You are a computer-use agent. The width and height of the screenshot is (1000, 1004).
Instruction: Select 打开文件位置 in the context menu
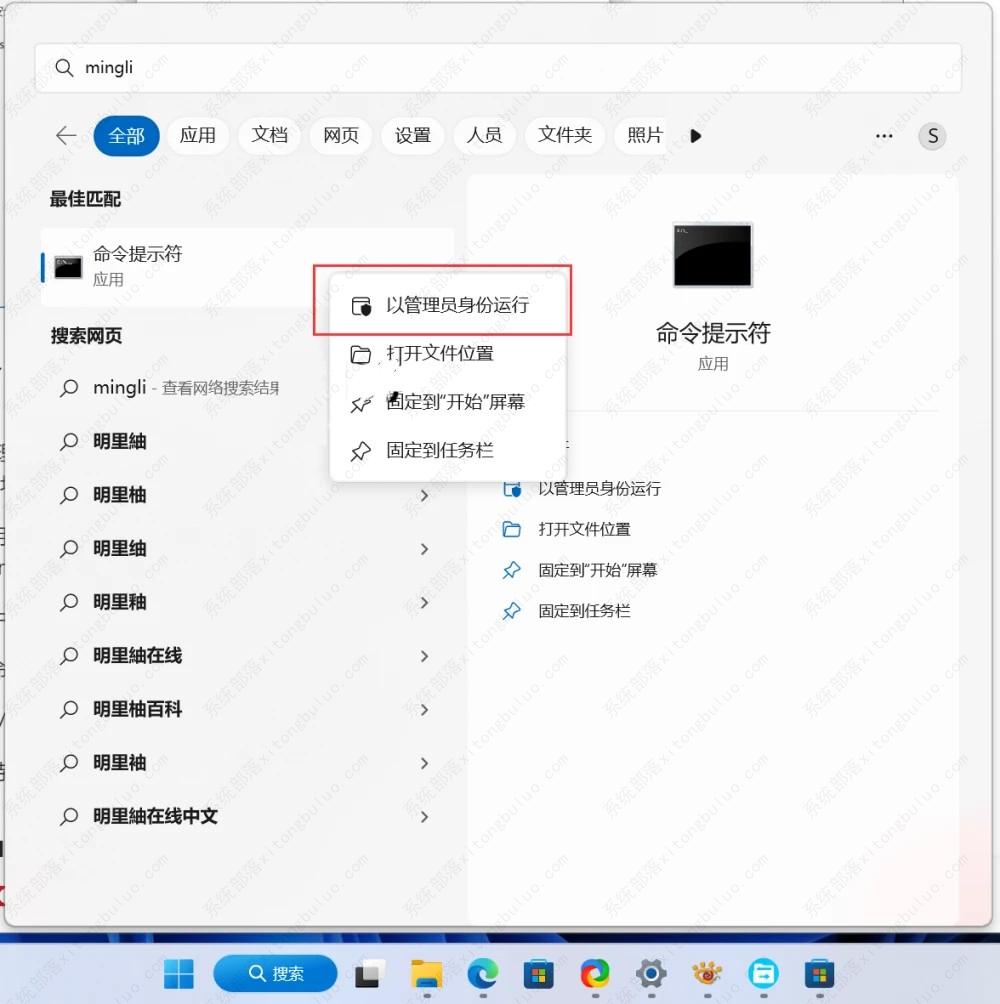coord(440,354)
